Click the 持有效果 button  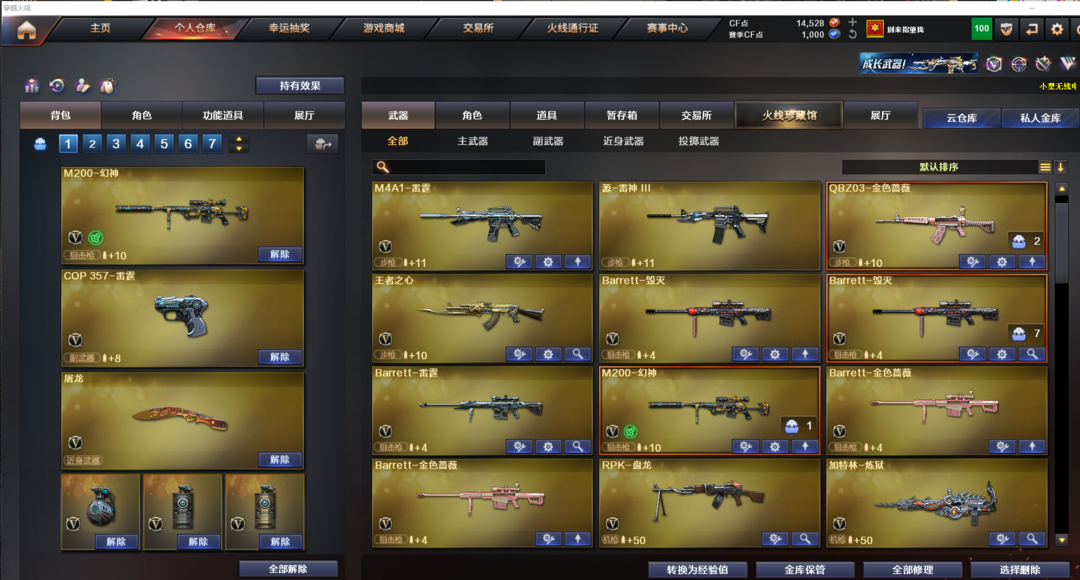pyautogui.click(x=300, y=85)
